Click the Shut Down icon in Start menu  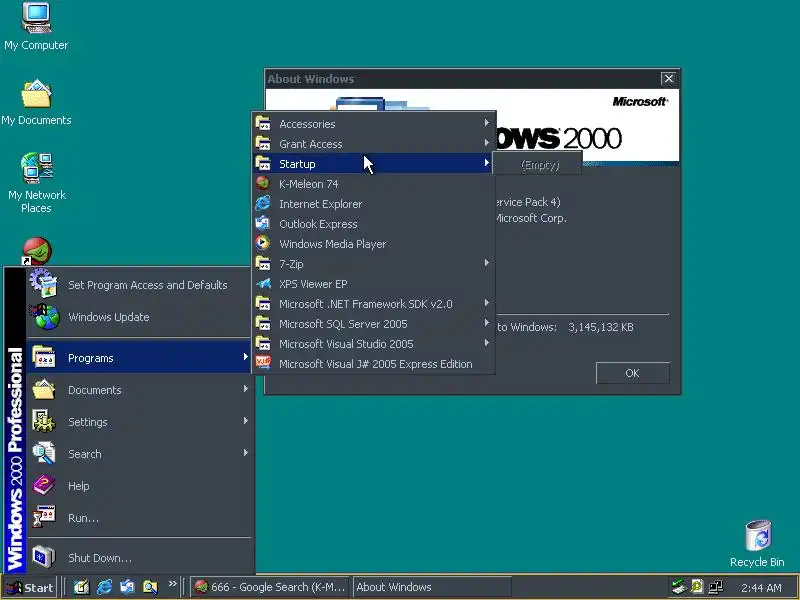point(44,557)
